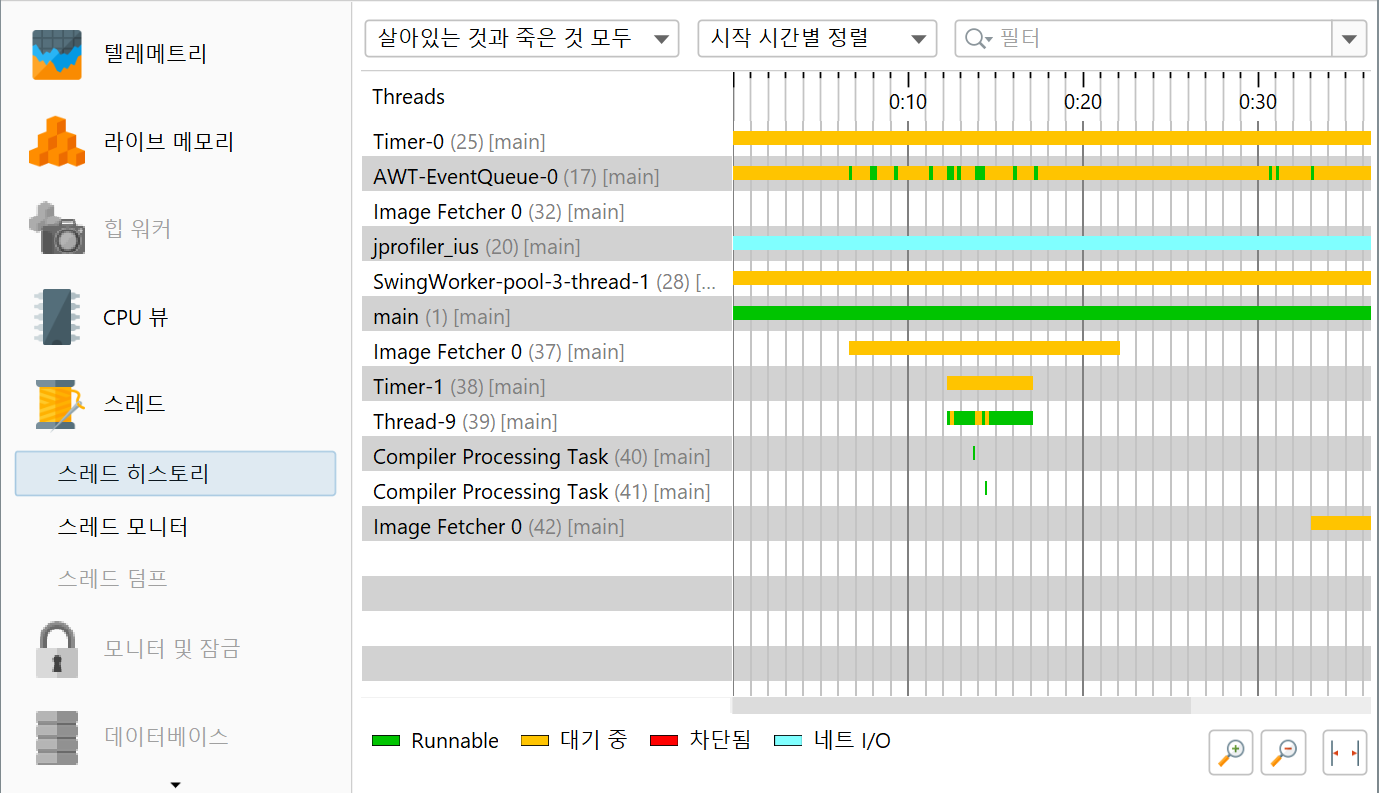Select 스레드 히스토리 view
The image size is (1379, 793).
click(175, 473)
